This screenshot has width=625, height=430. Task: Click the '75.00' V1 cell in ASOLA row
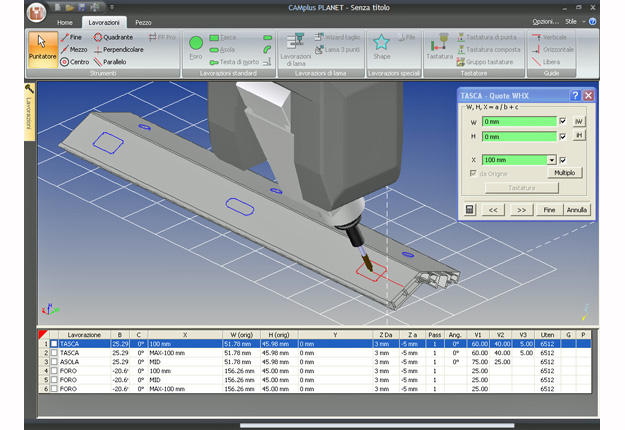(478, 362)
